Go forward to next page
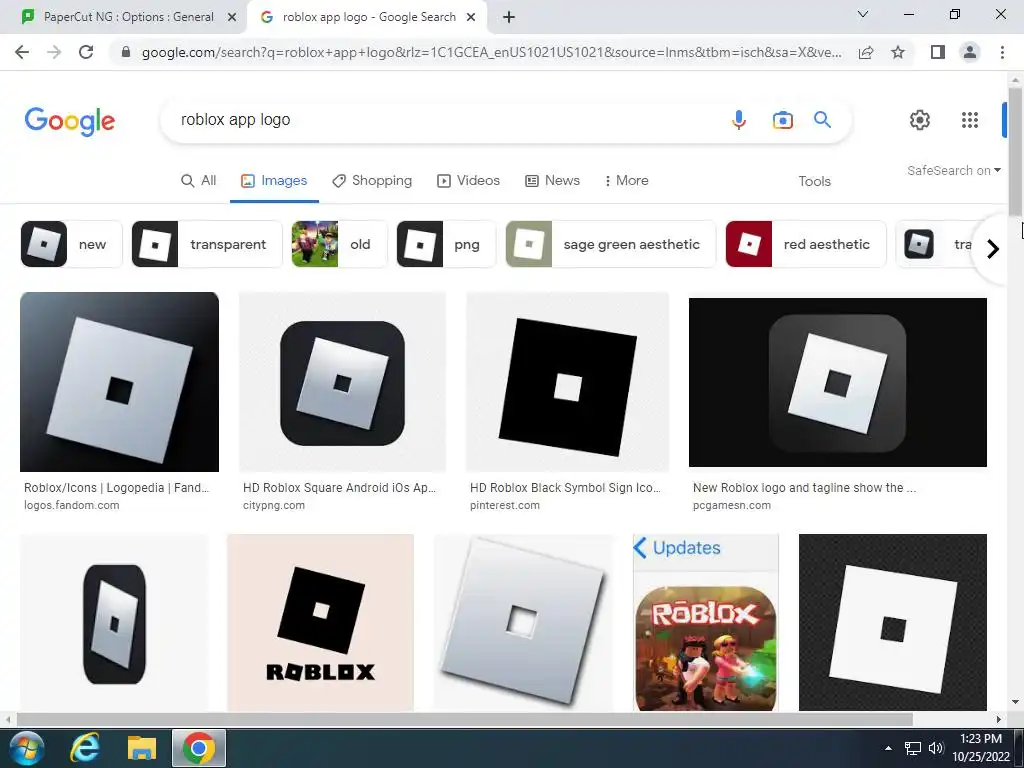 coord(54,52)
